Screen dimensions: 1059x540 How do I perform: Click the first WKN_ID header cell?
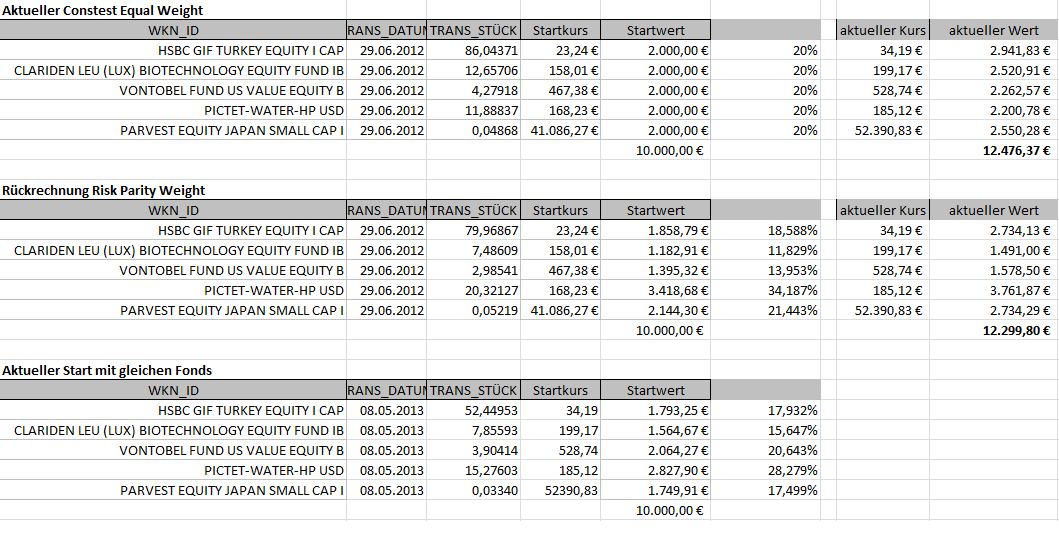click(173, 30)
